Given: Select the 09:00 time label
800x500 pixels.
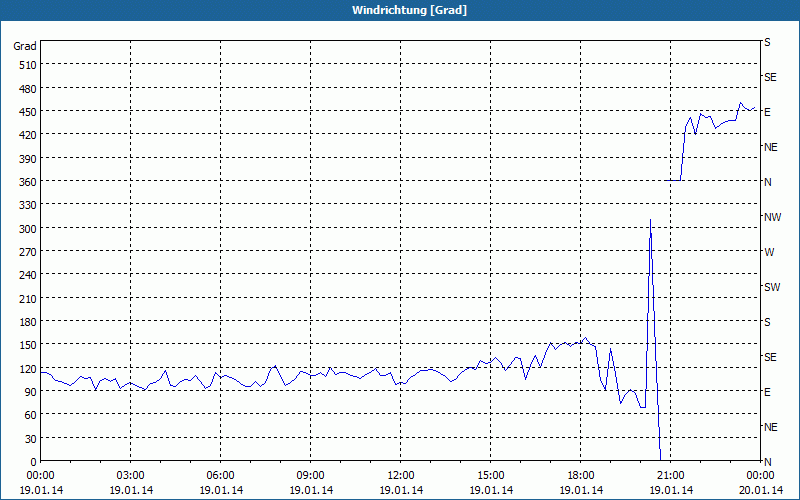Looking at the screenshot, I should click(311, 476).
